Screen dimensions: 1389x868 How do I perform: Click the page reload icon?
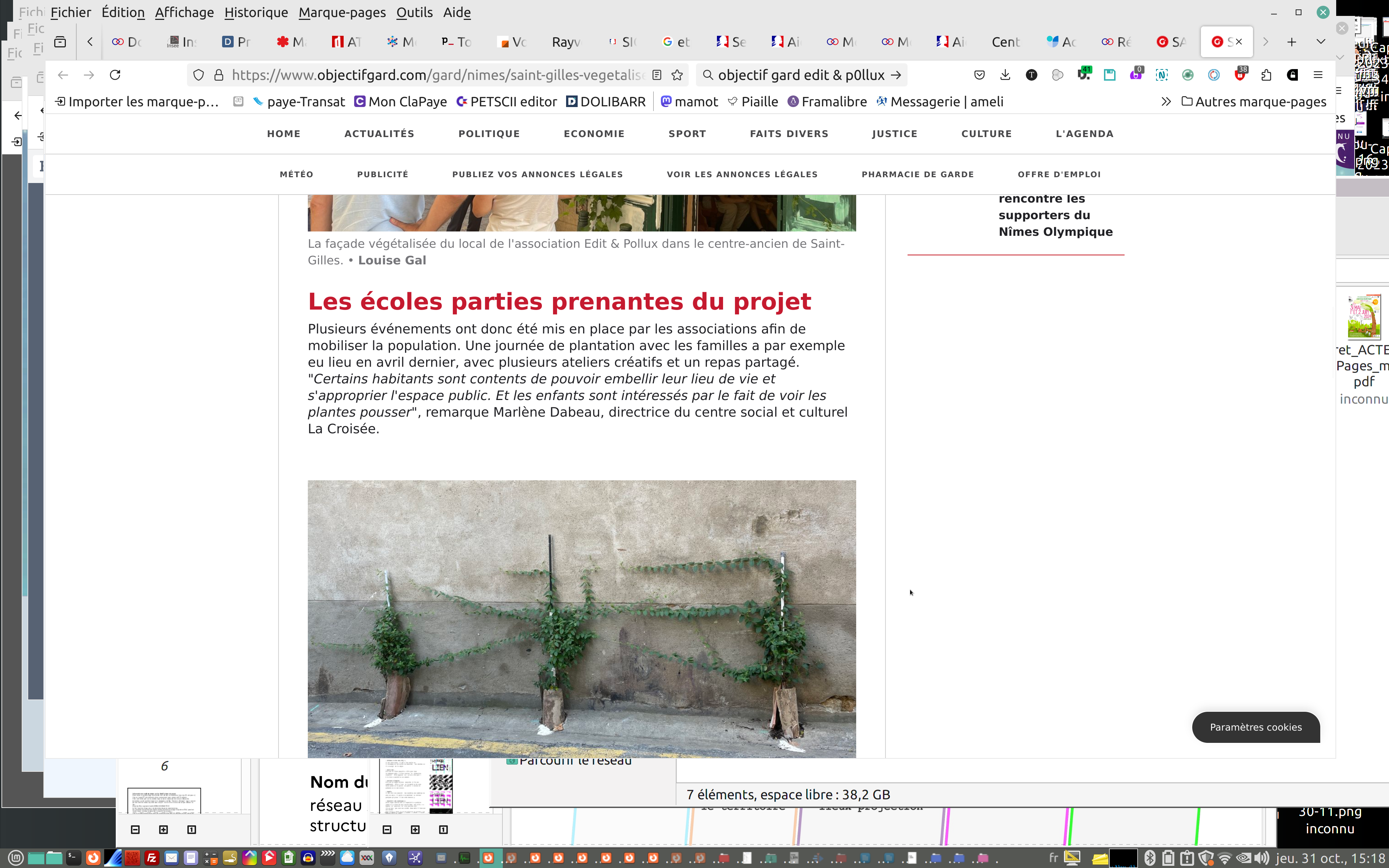(115, 75)
